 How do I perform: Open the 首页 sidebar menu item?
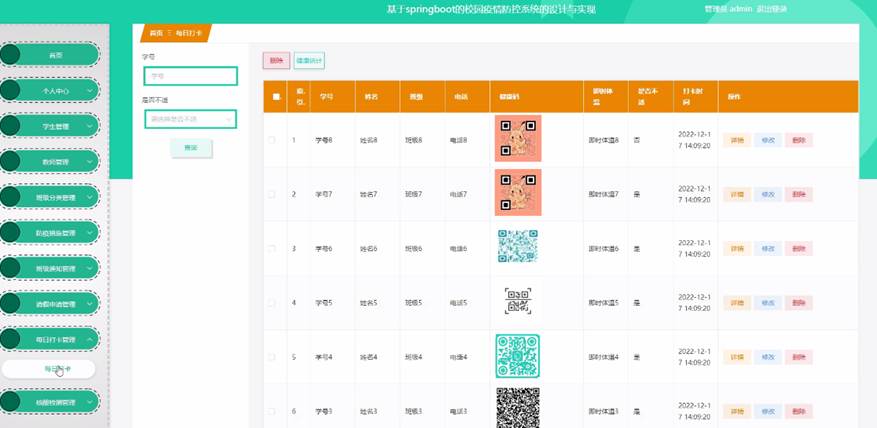50,55
